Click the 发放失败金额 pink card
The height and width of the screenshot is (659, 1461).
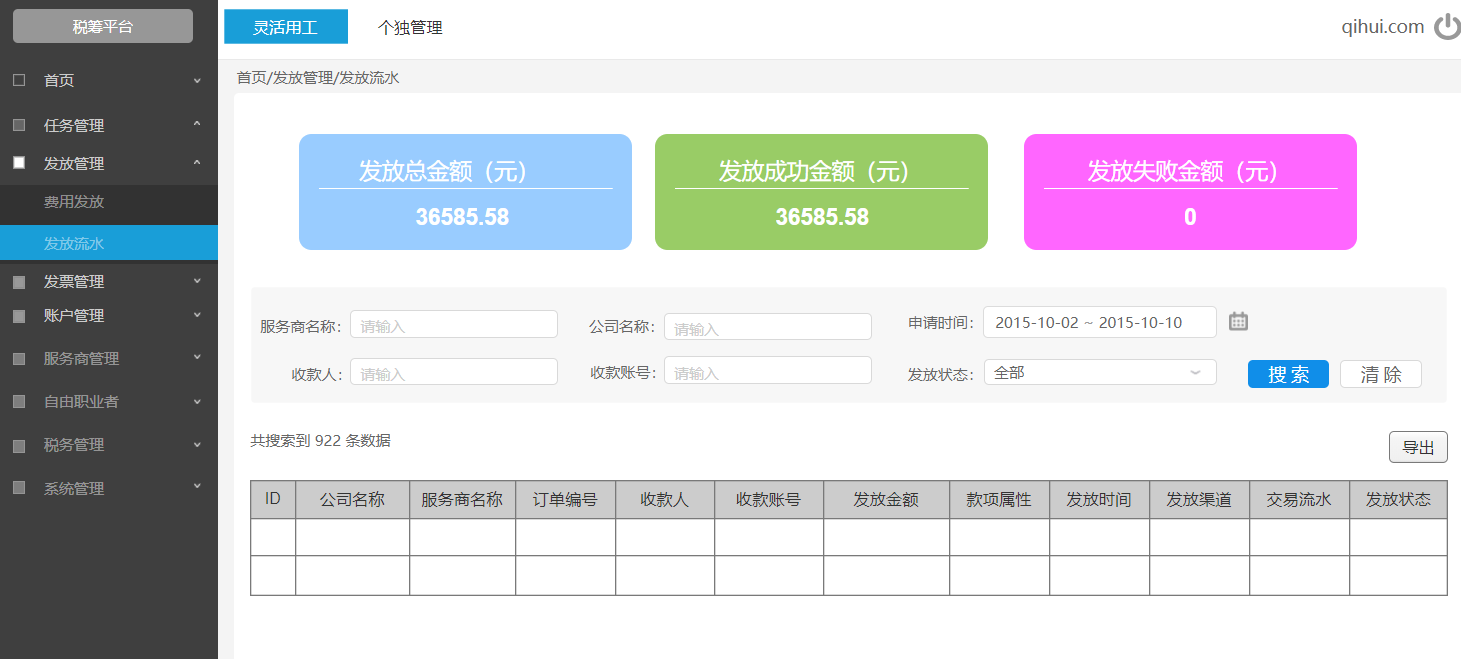point(1190,192)
